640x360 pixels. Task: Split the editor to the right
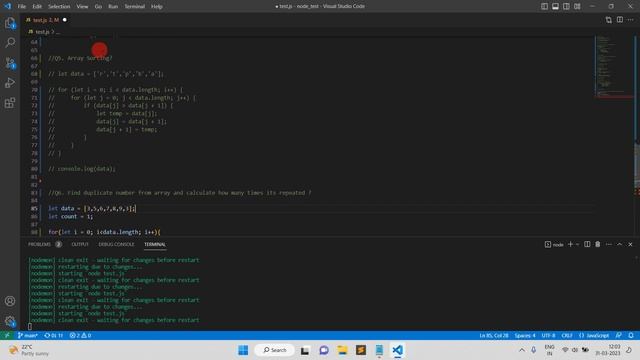click(x=620, y=20)
